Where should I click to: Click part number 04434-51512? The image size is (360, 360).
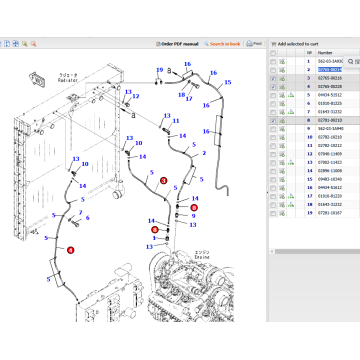[330, 95]
